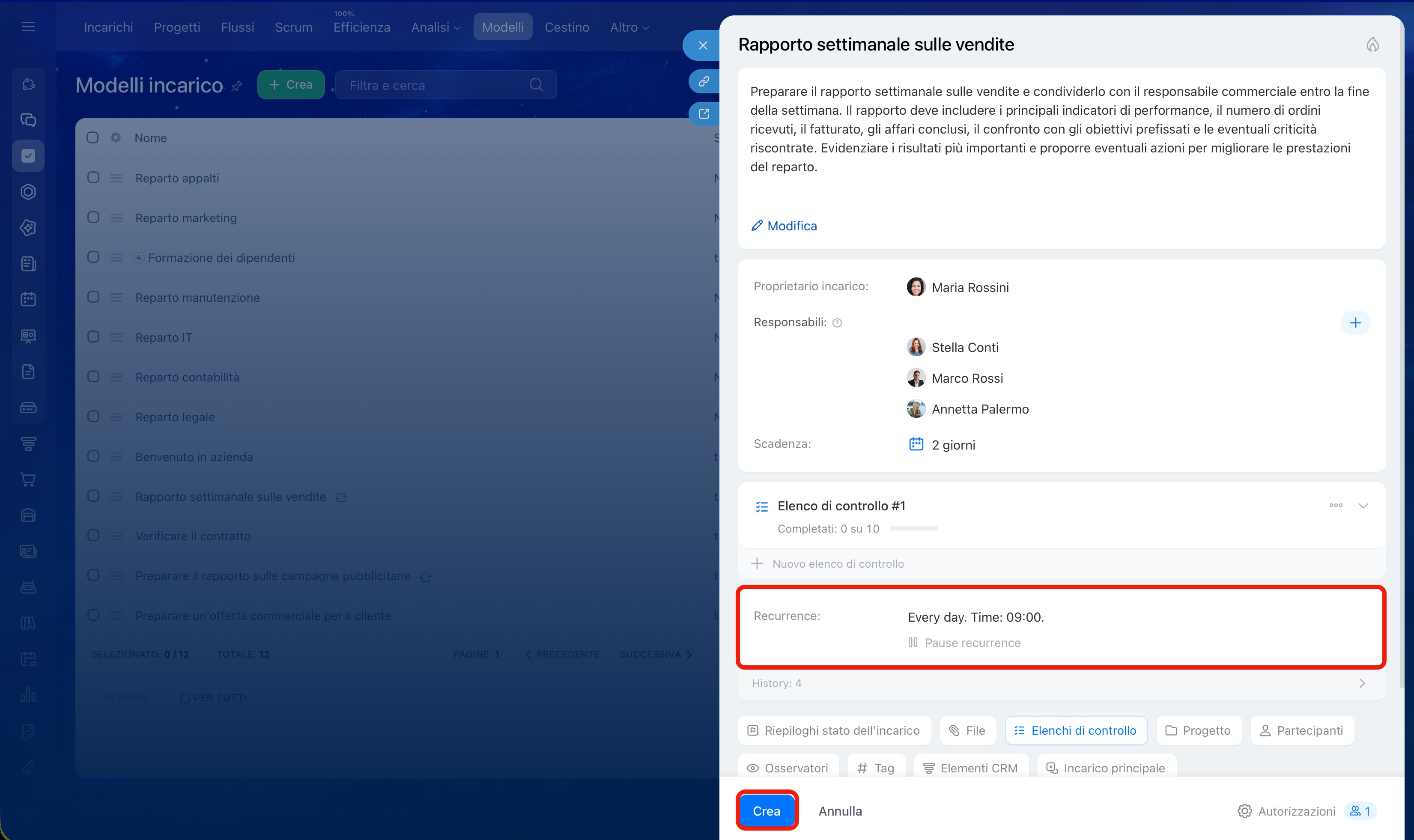Click the expand icon beside Formazione dei dipendenti
The width and height of the screenshot is (1414, 840).
click(x=138, y=258)
